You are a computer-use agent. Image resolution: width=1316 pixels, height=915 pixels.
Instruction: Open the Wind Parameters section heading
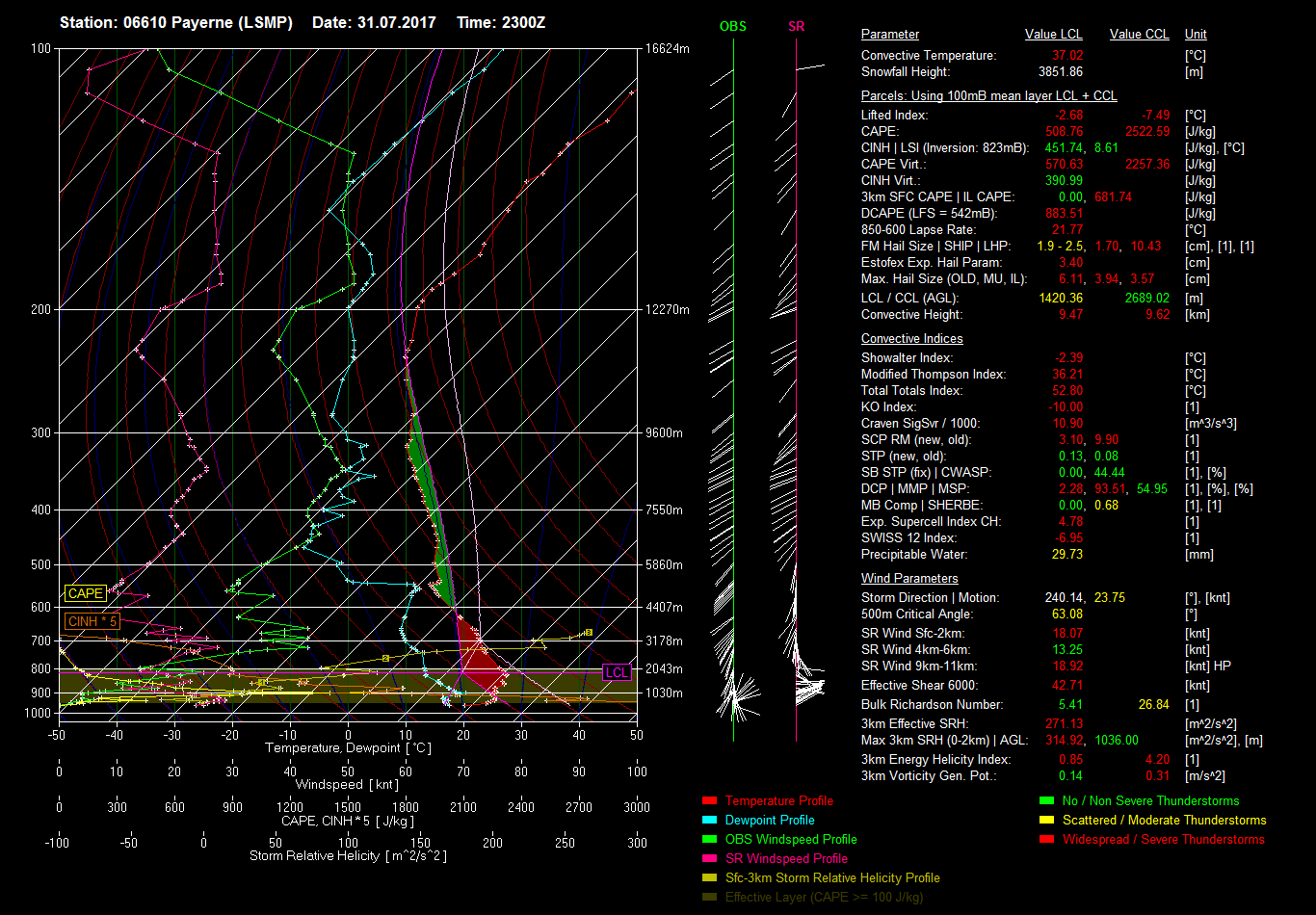pos(909,579)
